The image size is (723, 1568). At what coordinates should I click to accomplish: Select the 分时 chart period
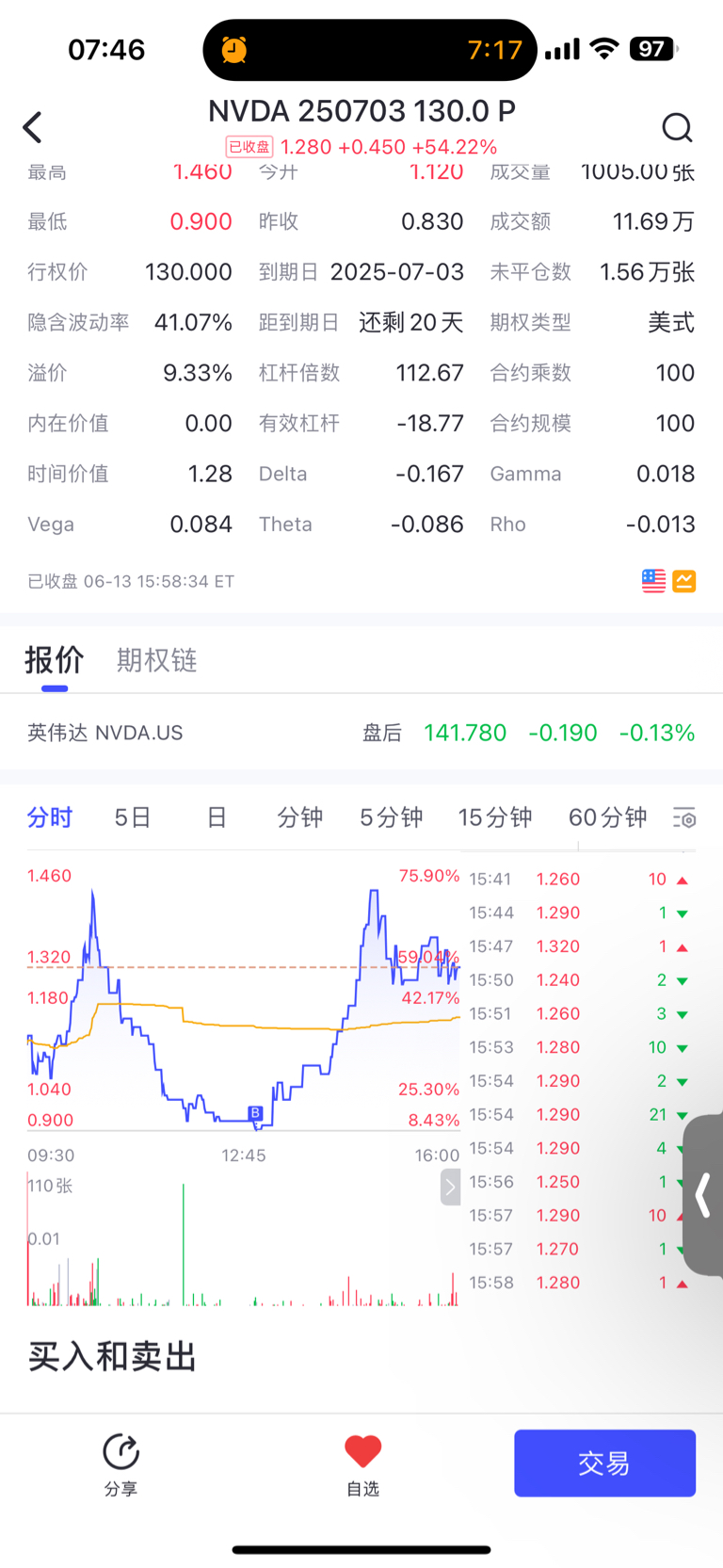[49, 817]
